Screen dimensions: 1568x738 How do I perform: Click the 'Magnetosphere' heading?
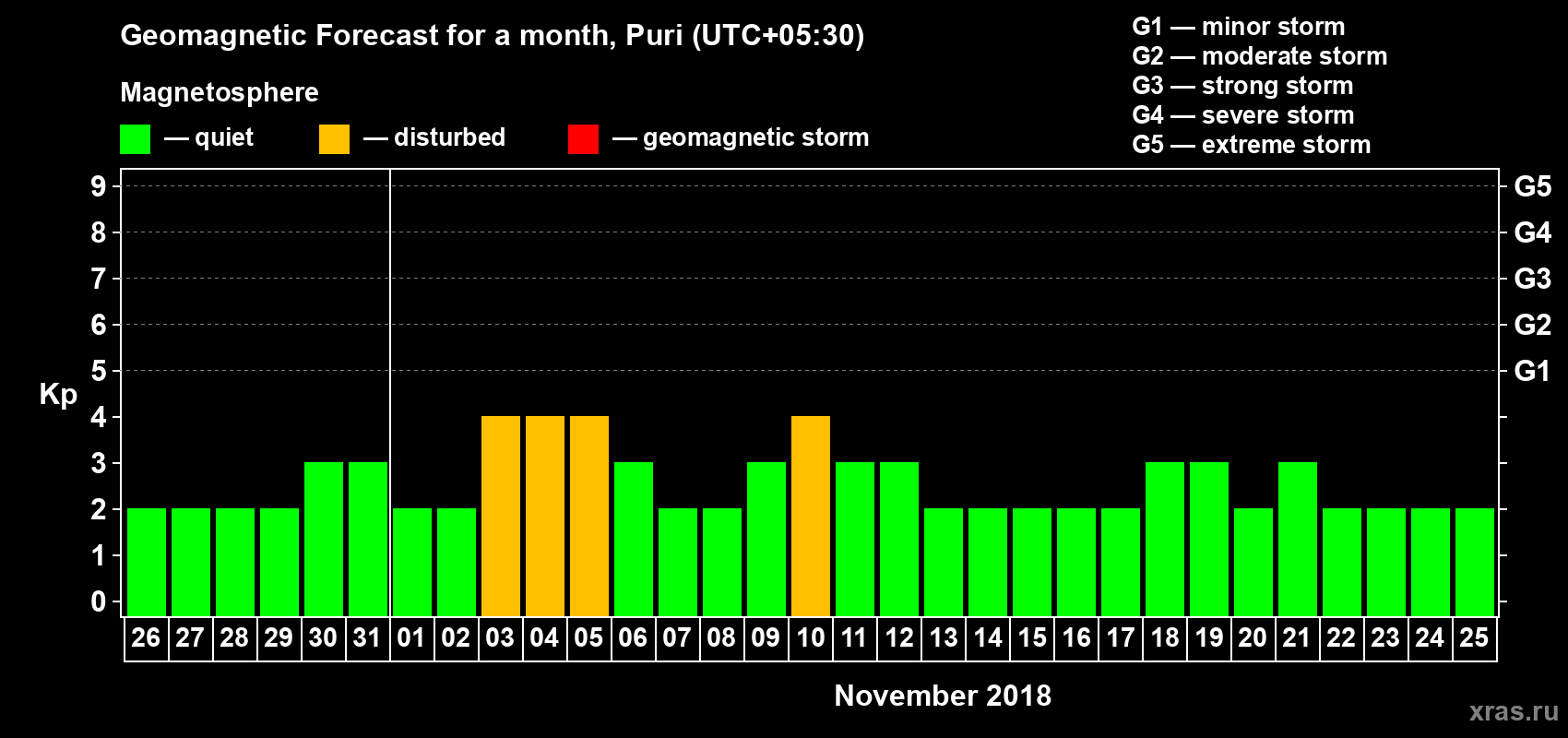tap(220, 92)
